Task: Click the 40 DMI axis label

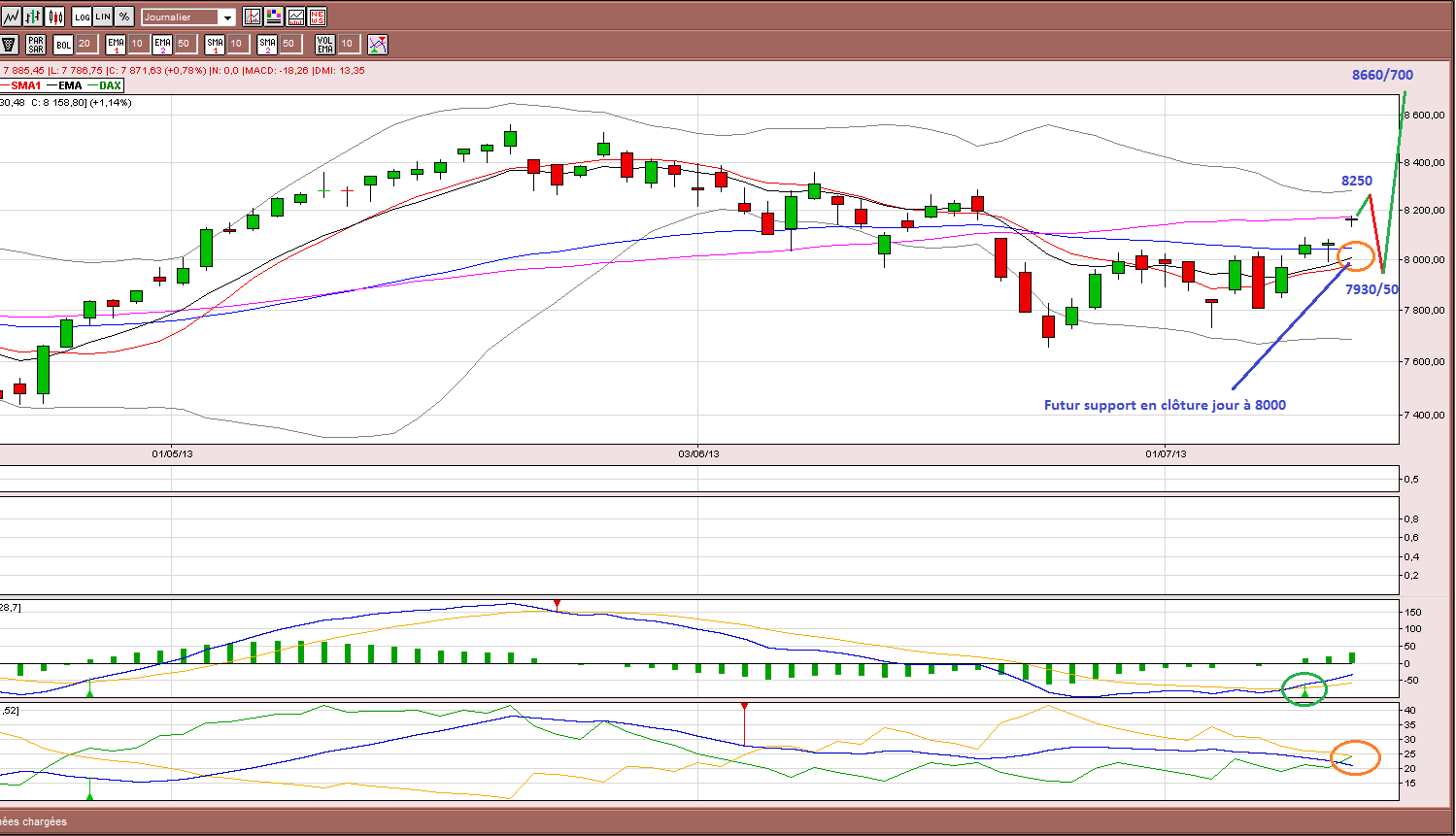Action: click(1410, 710)
